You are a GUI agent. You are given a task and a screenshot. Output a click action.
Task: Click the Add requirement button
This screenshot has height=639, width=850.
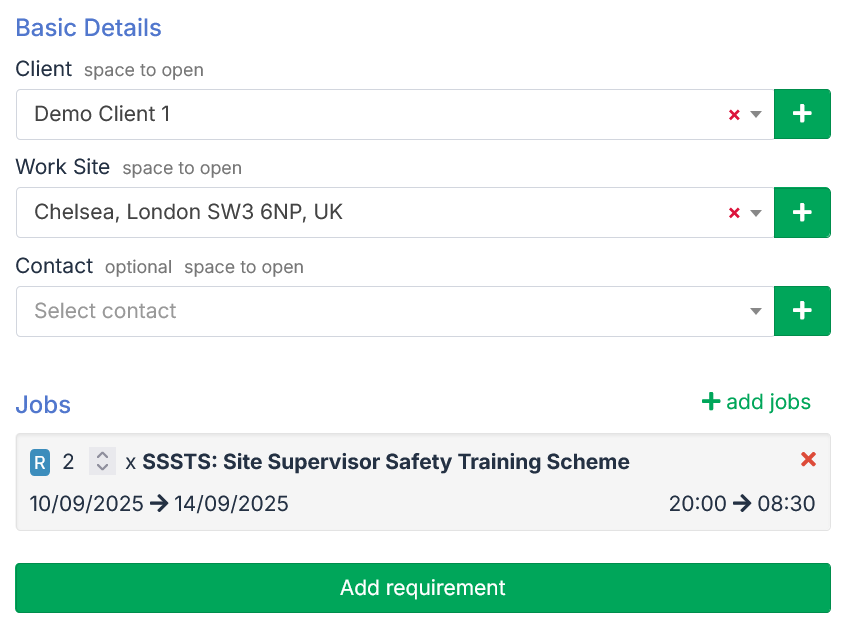coord(422,588)
